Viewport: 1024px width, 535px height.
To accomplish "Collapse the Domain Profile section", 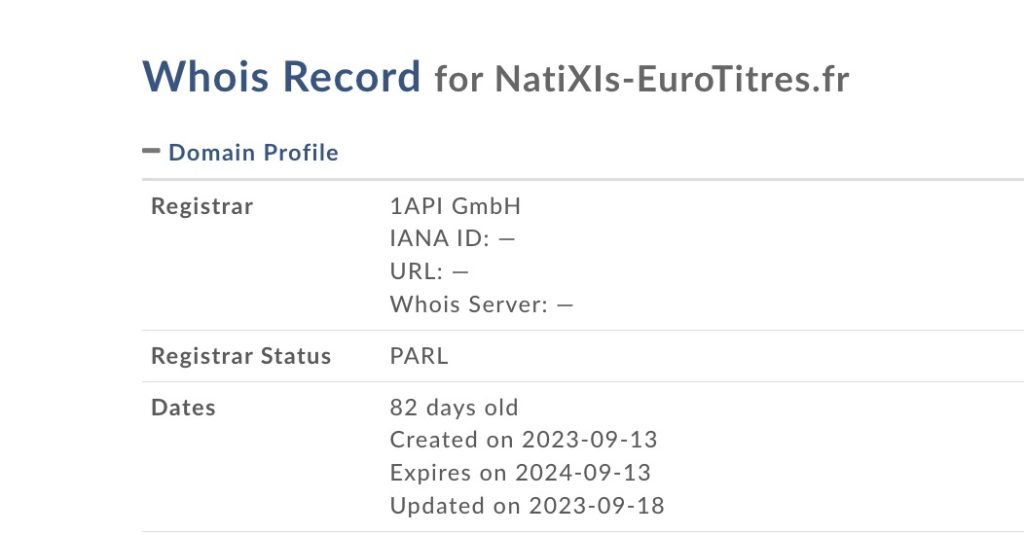I will point(151,151).
